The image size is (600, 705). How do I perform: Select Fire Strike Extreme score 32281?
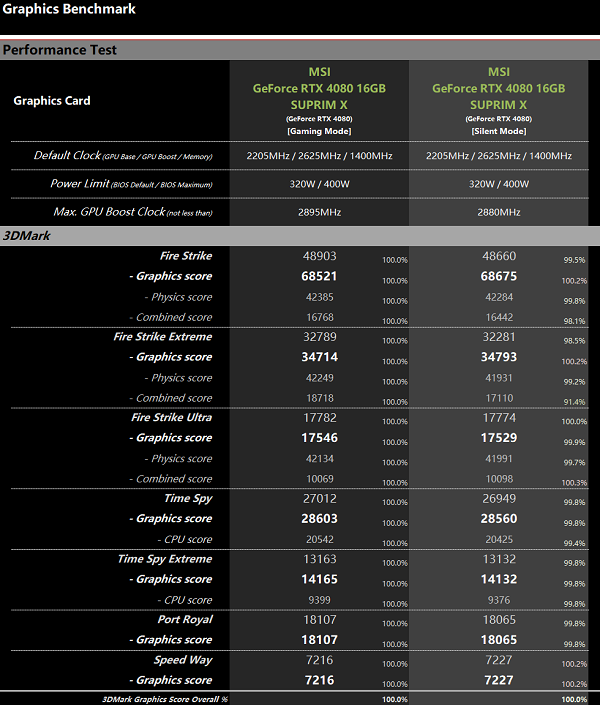click(499, 337)
